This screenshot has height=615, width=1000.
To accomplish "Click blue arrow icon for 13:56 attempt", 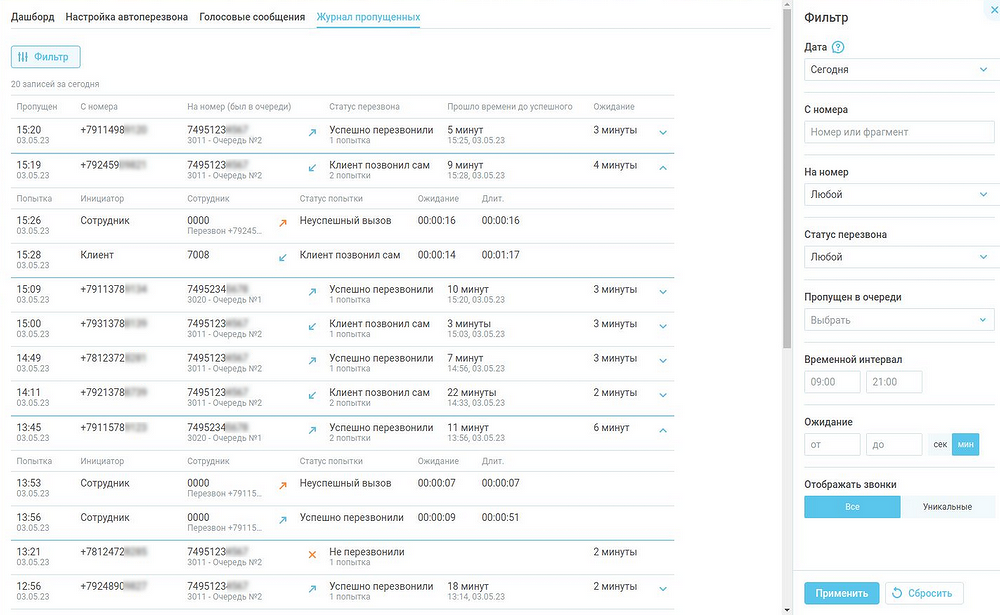I will click(x=283, y=521).
